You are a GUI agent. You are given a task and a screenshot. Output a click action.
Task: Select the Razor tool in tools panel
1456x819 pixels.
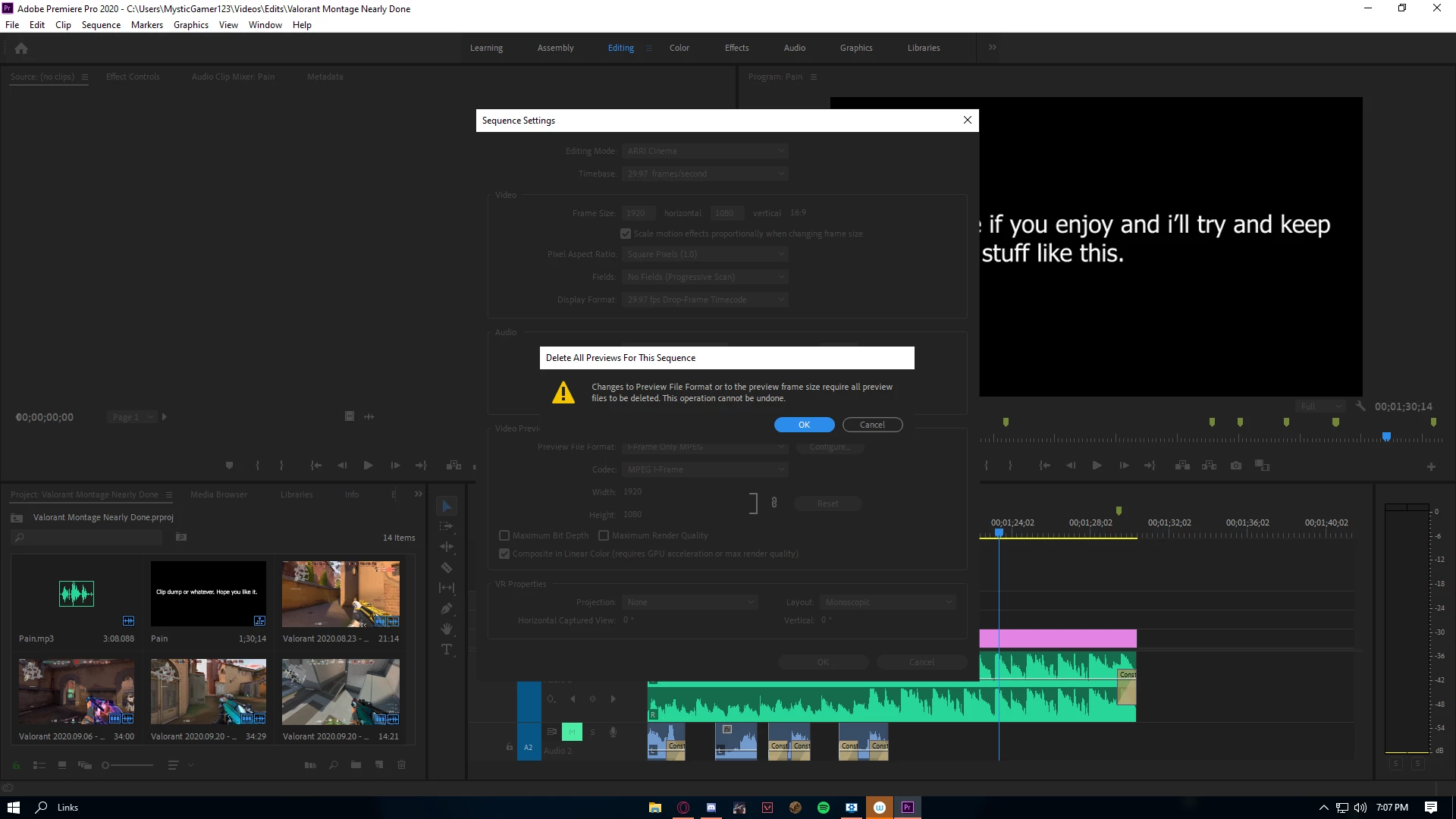tap(447, 567)
